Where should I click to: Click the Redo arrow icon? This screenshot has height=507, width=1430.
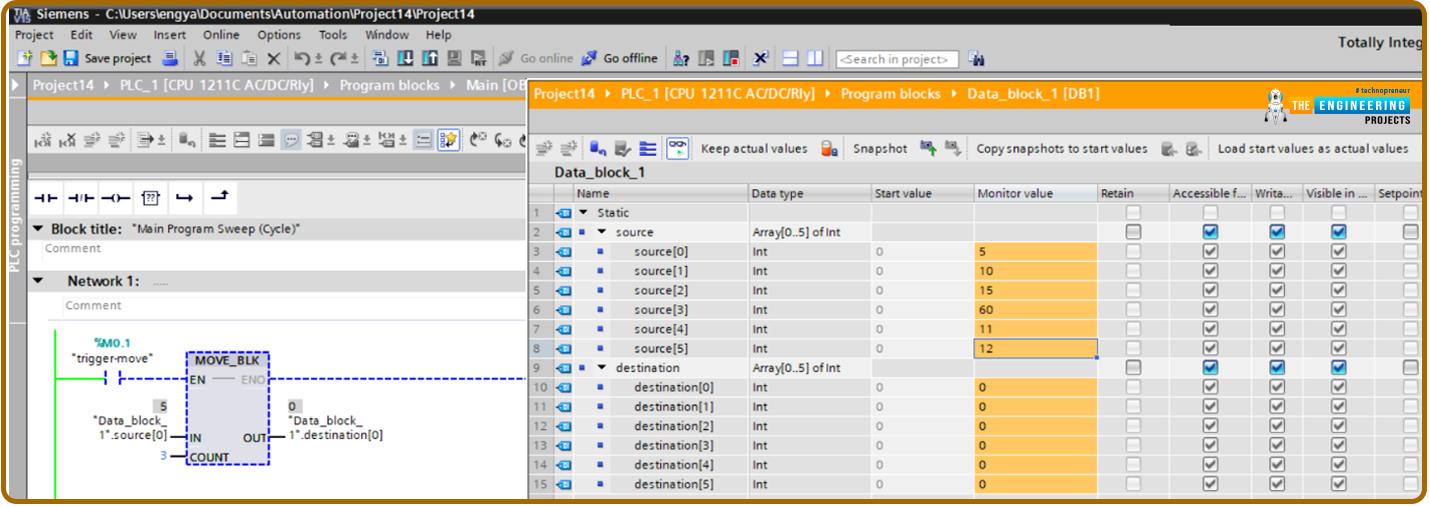point(337,58)
